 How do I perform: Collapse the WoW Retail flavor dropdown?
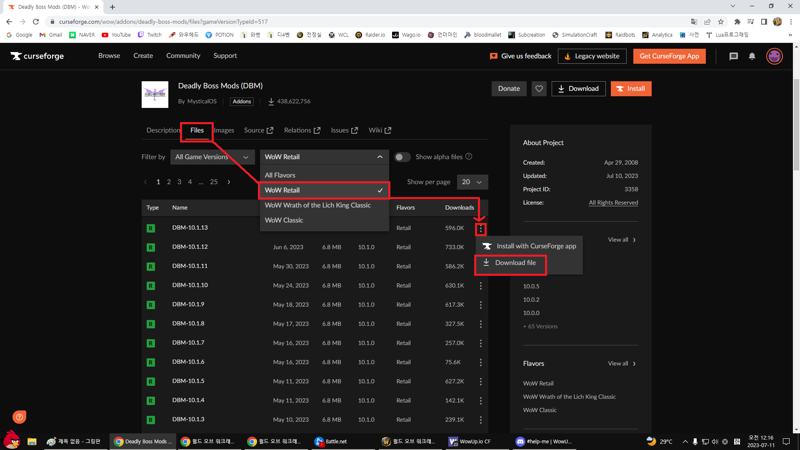(x=324, y=157)
